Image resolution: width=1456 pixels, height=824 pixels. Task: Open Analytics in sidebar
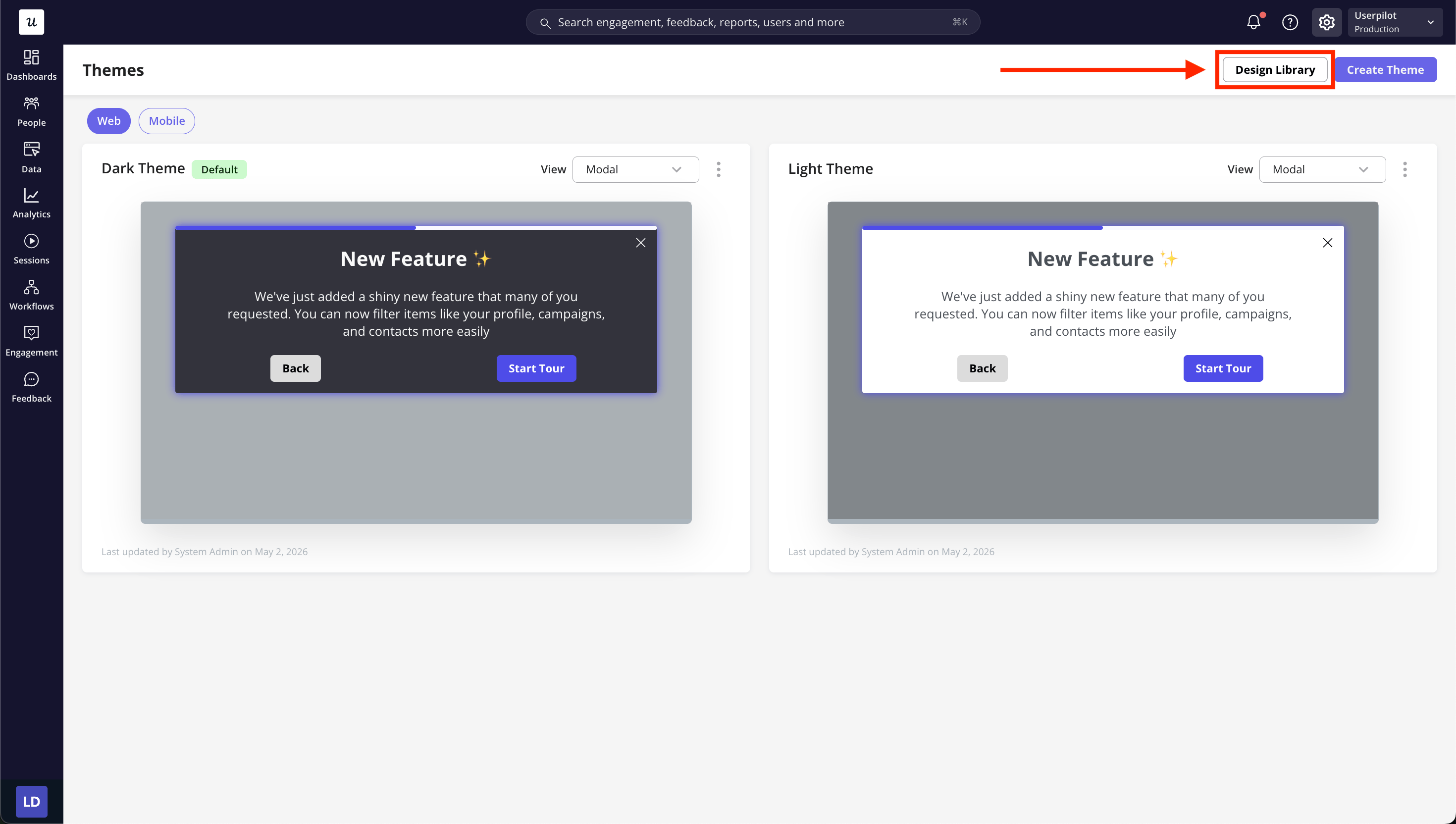click(x=31, y=203)
